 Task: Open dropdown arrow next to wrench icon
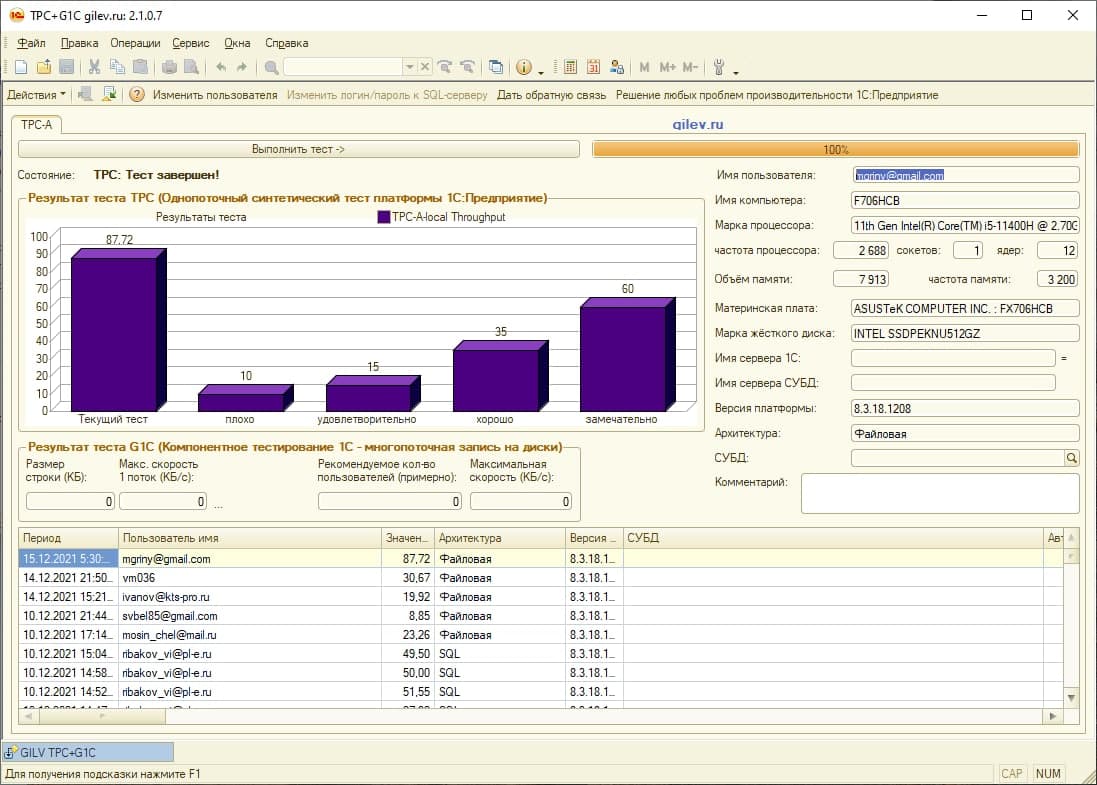coord(735,71)
